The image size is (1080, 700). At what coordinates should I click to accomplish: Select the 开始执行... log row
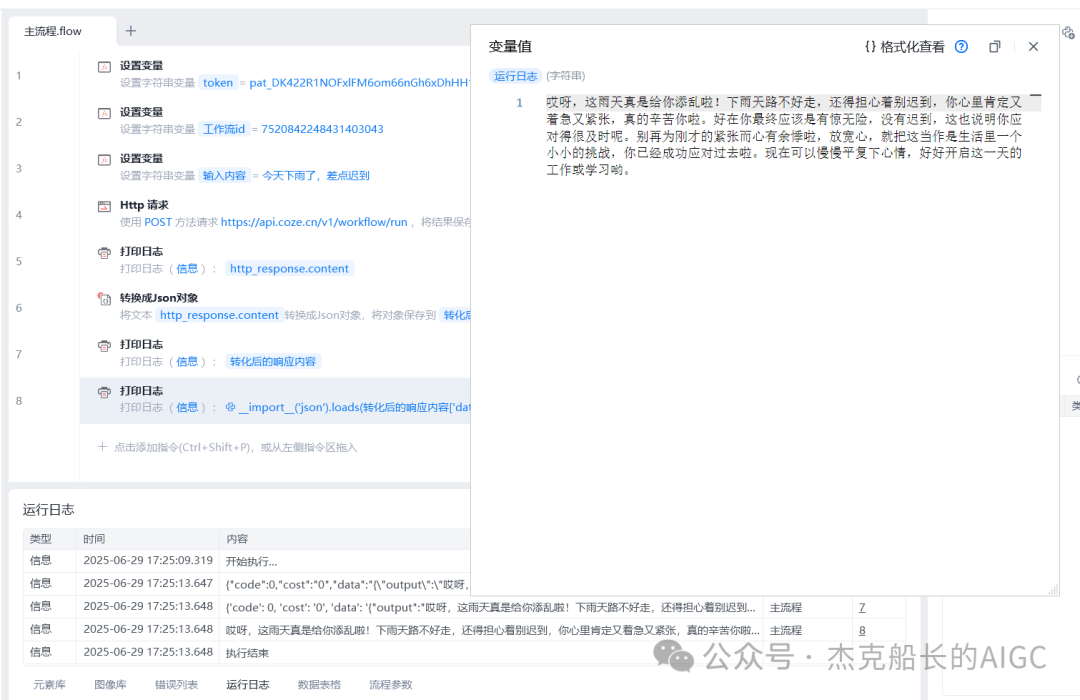(x=247, y=561)
